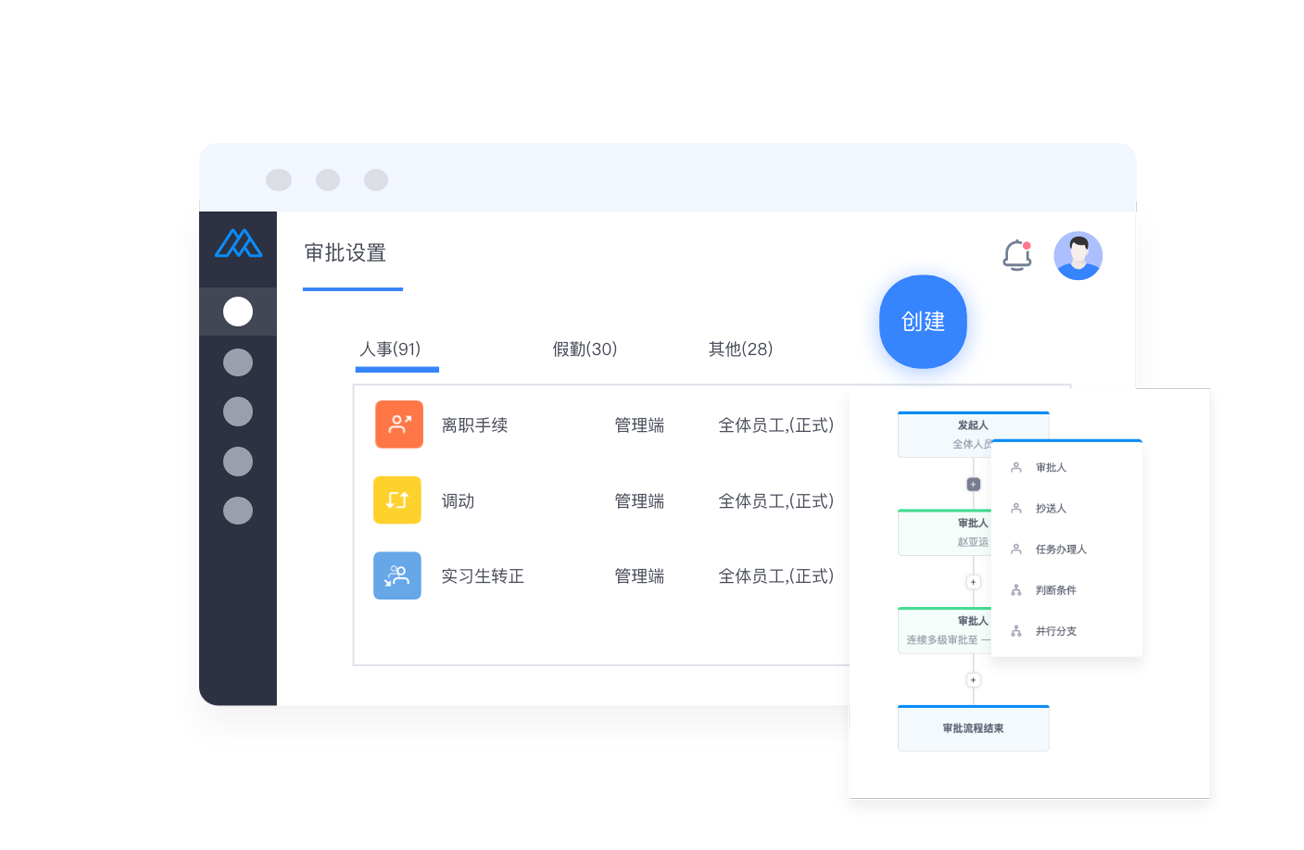This screenshot has width=1304, height=850.
Task: Choose 审批人 from the node type menu
Action: (x=1051, y=467)
